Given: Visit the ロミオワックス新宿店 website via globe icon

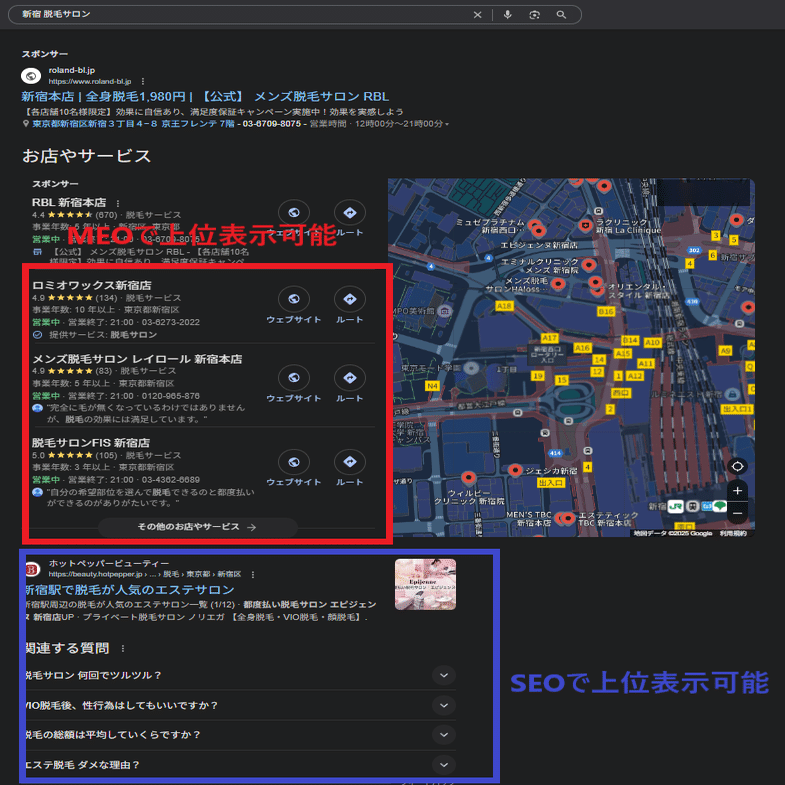Looking at the screenshot, I should [294, 299].
